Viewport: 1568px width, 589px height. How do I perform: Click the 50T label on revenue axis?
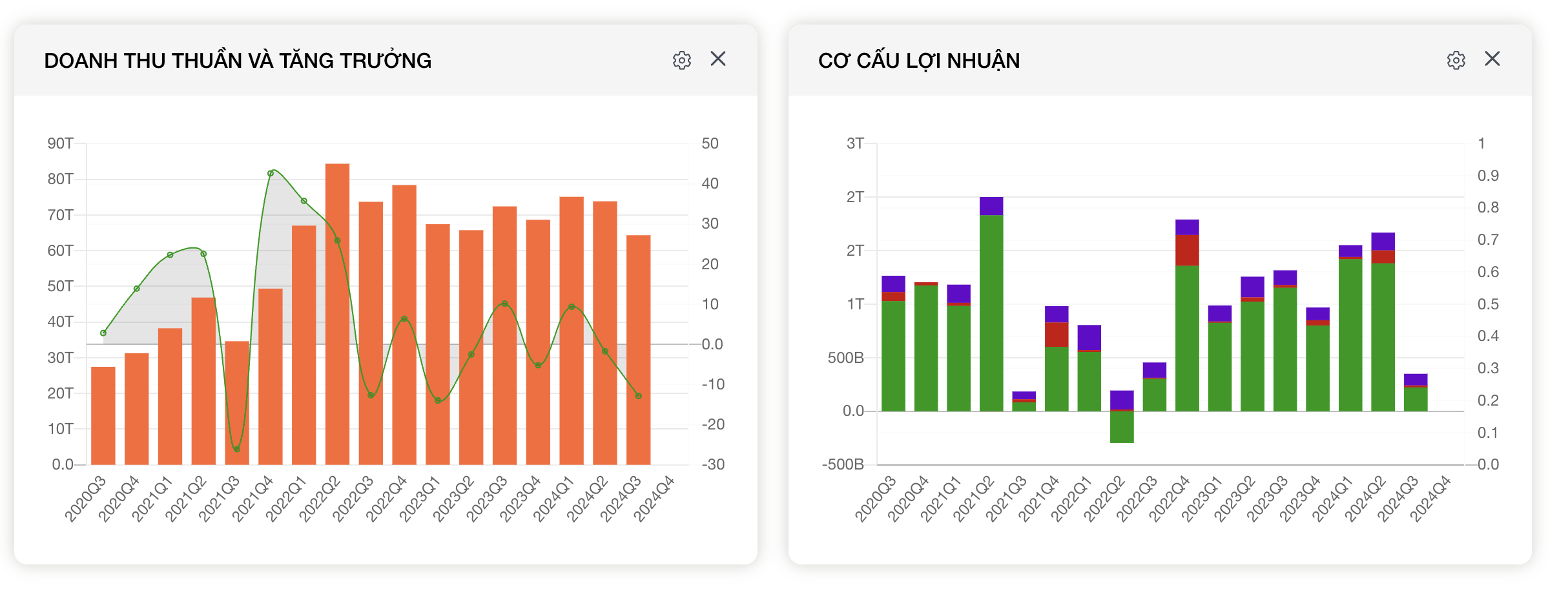coord(60,286)
